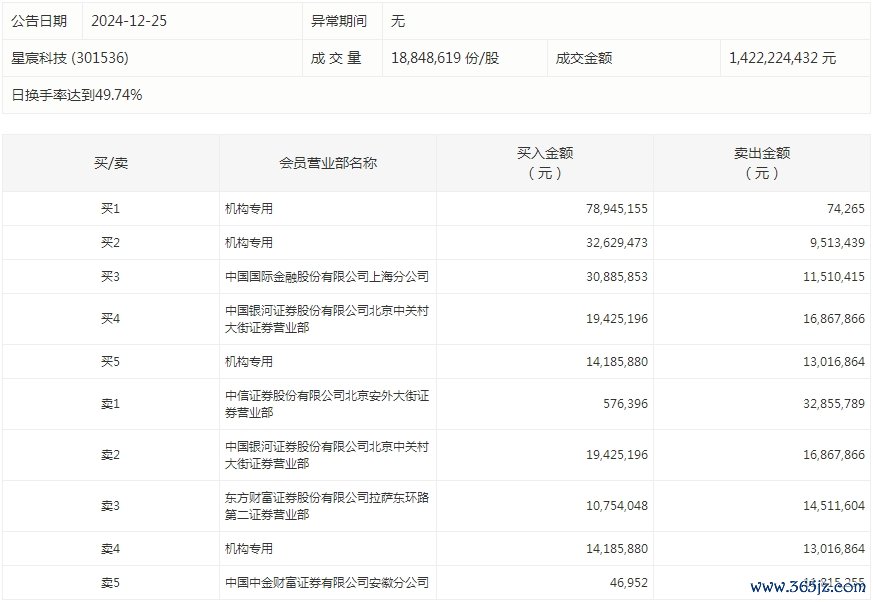Click 机构专用 in the 买2 row
The width and height of the screenshot is (873, 602).
(249, 243)
